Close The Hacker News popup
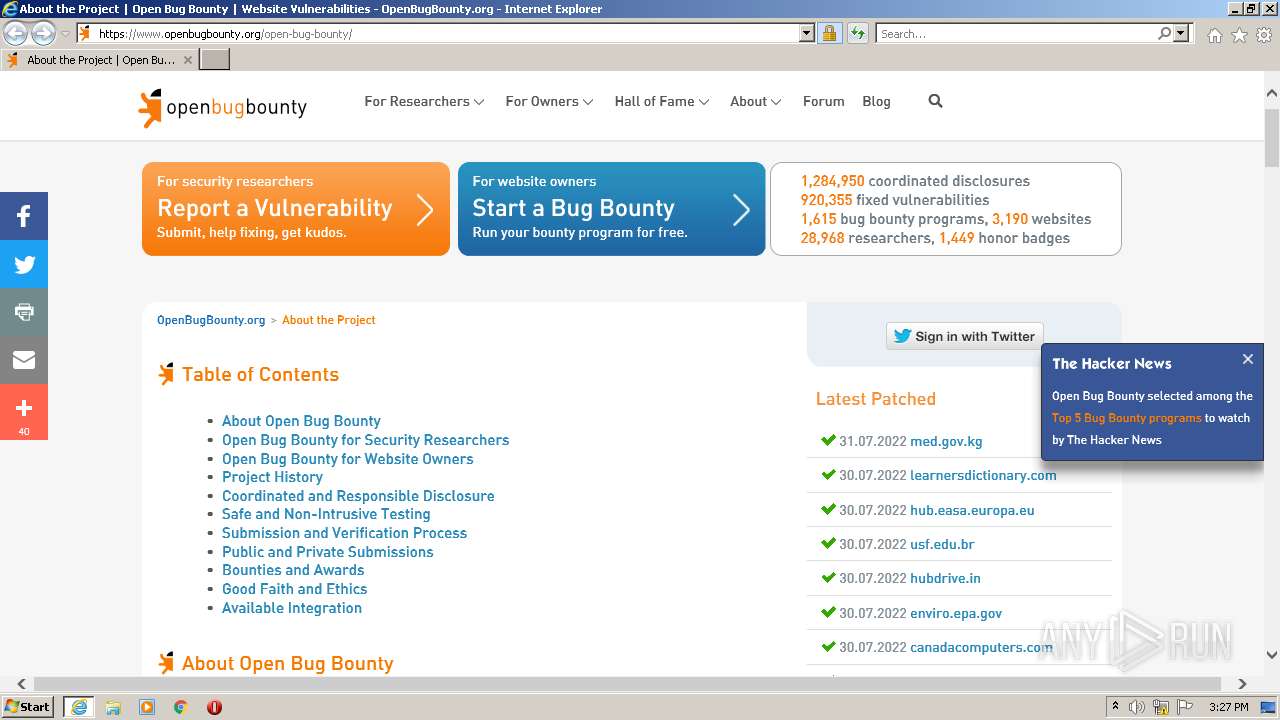Viewport: 1280px width, 720px height. 1247,359
